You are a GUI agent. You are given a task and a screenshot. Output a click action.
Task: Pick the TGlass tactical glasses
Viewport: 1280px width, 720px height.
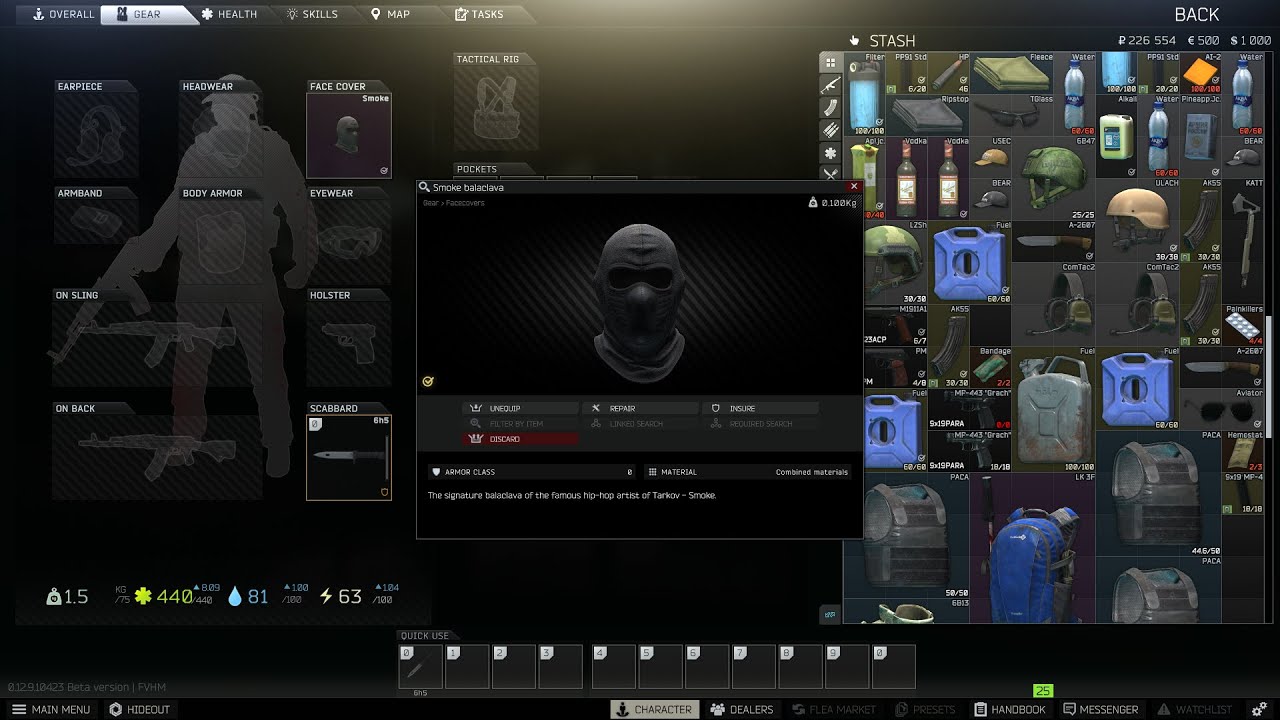pyautogui.click(x=1012, y=115)
